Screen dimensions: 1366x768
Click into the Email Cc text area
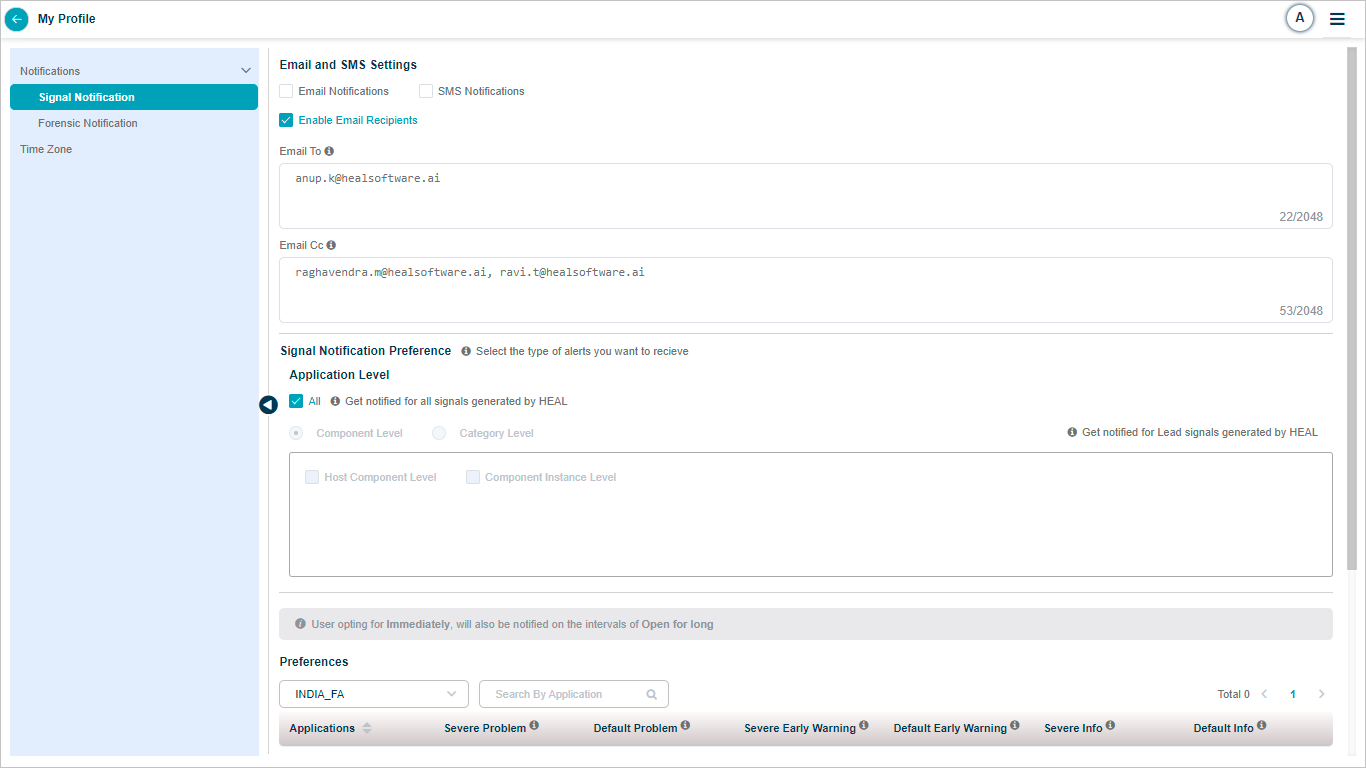coord(806,290)
